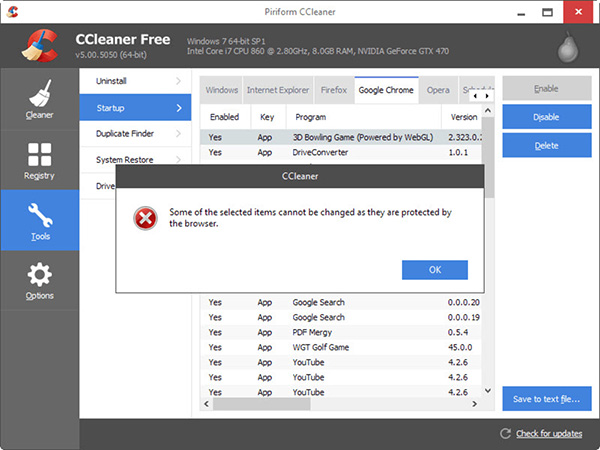
Task: Open the Registry section grid icon
Action: point(39,156)
